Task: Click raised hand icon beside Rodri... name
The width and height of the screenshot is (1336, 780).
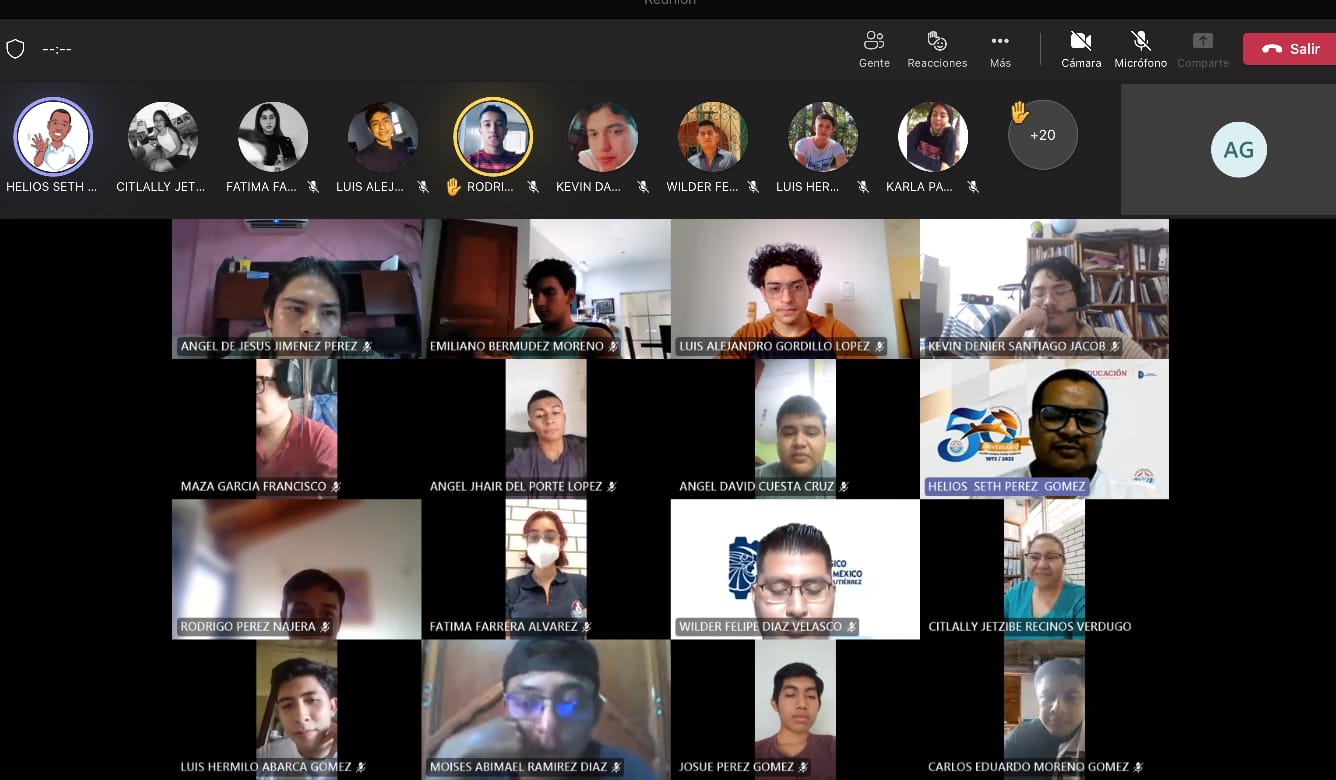Action: (x=454, y=187)
